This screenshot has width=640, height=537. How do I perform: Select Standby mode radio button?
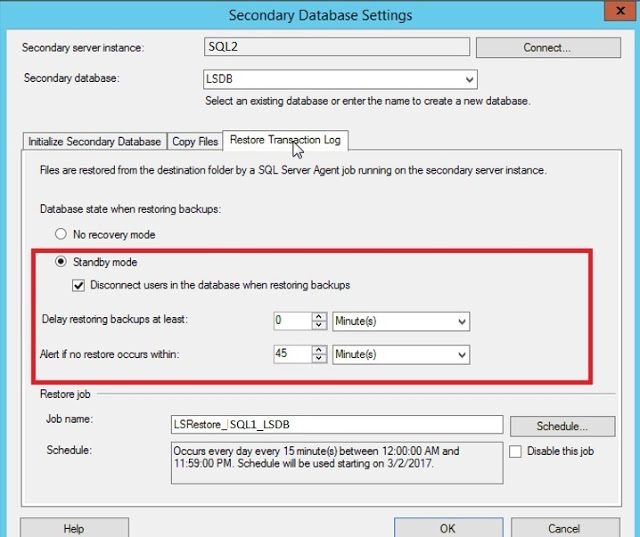pyautogui.click(x=61, y=262)
